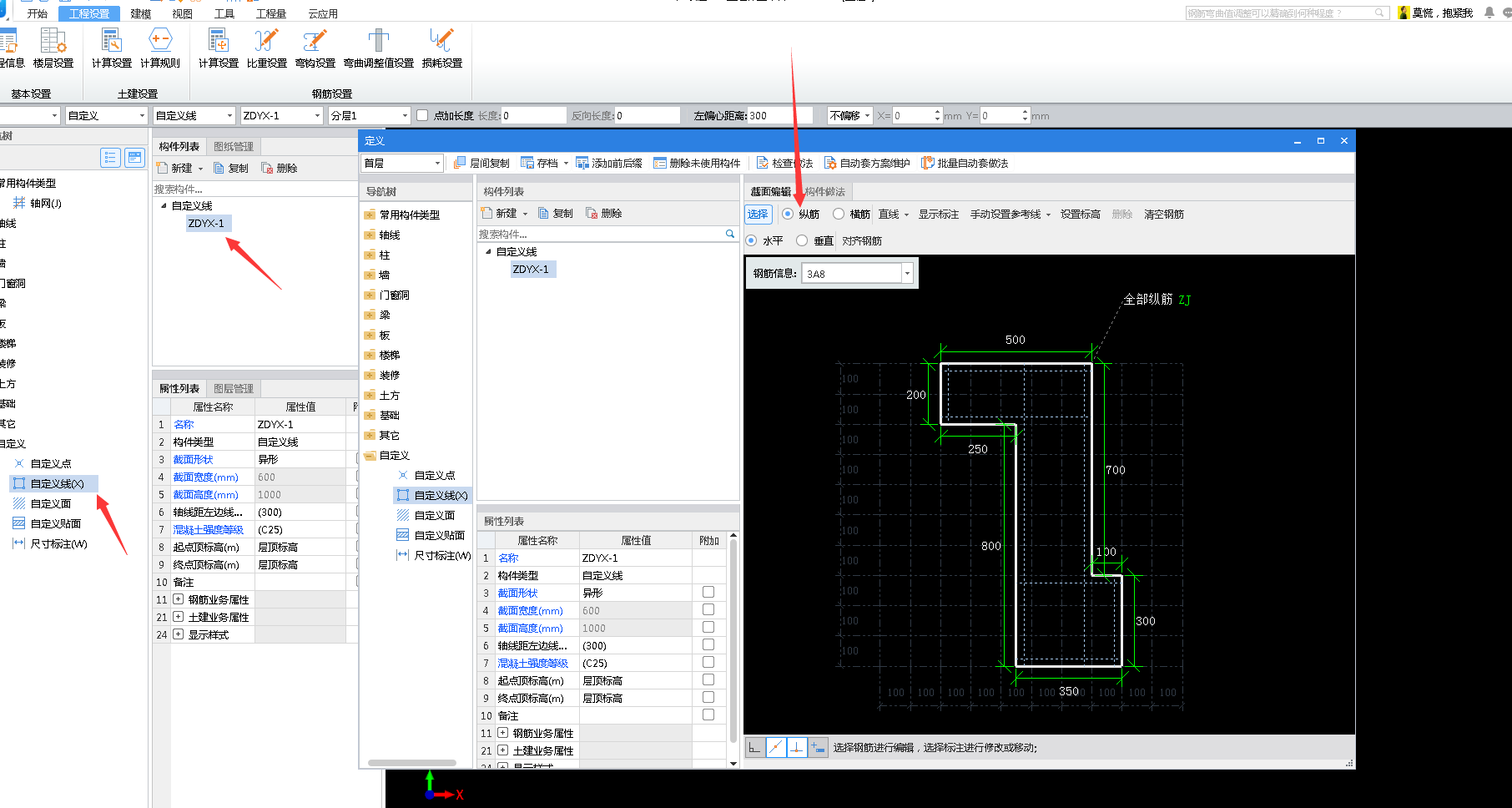1512x808 pixels.
Task: Open the 视图 ribbon tab
Action: (182, 14)
